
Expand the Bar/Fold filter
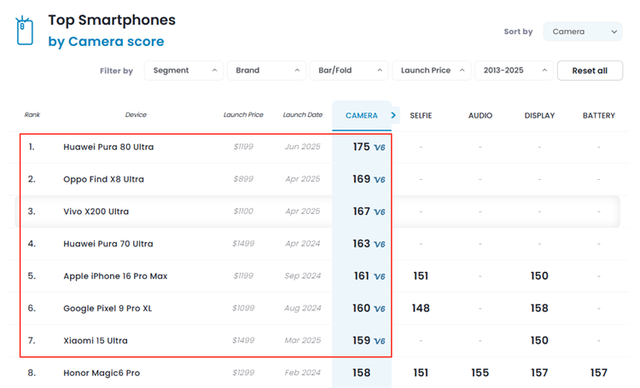tap(349, 71)
